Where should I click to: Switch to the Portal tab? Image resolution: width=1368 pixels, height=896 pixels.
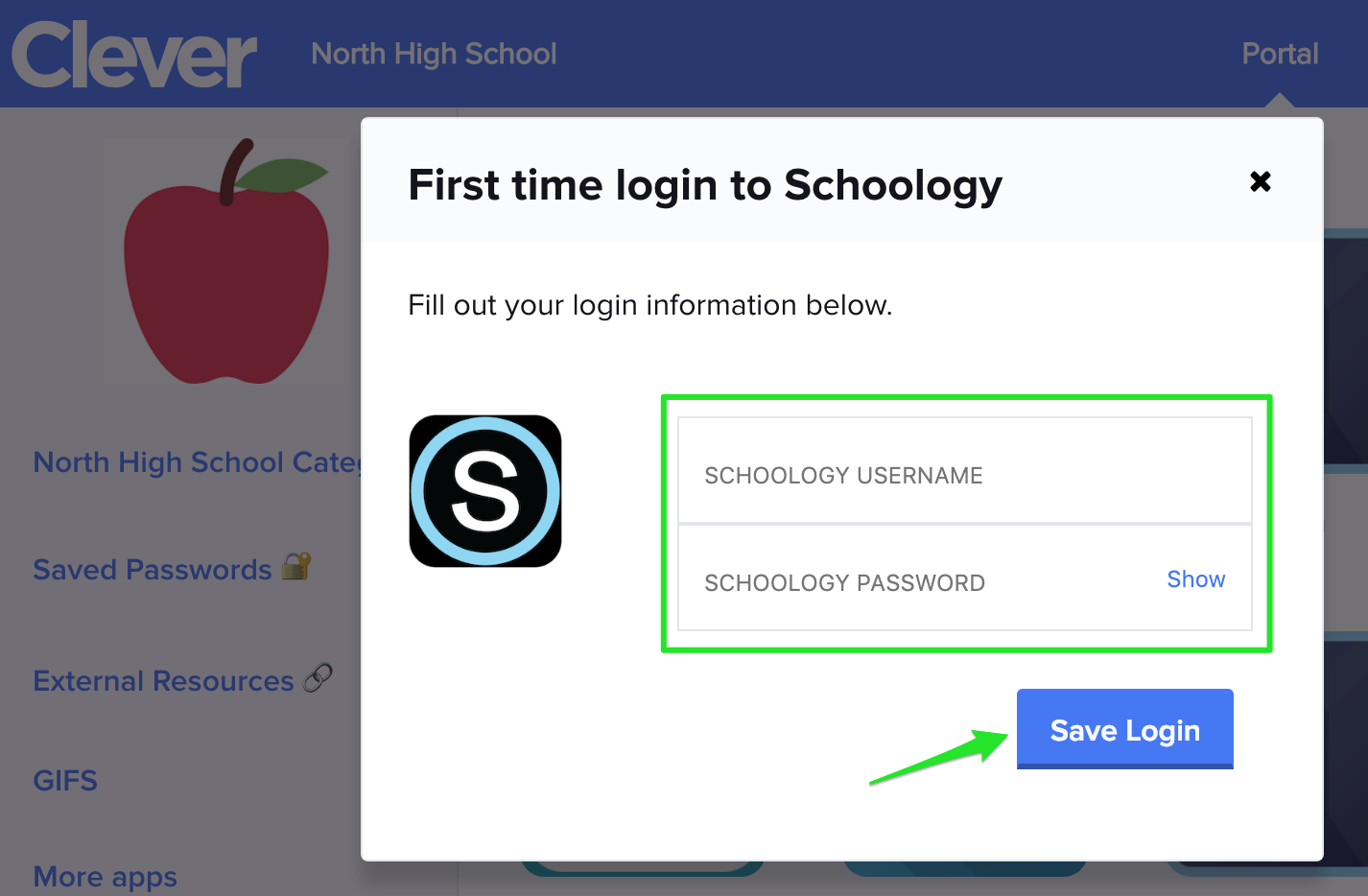[x=1280, y=54]
